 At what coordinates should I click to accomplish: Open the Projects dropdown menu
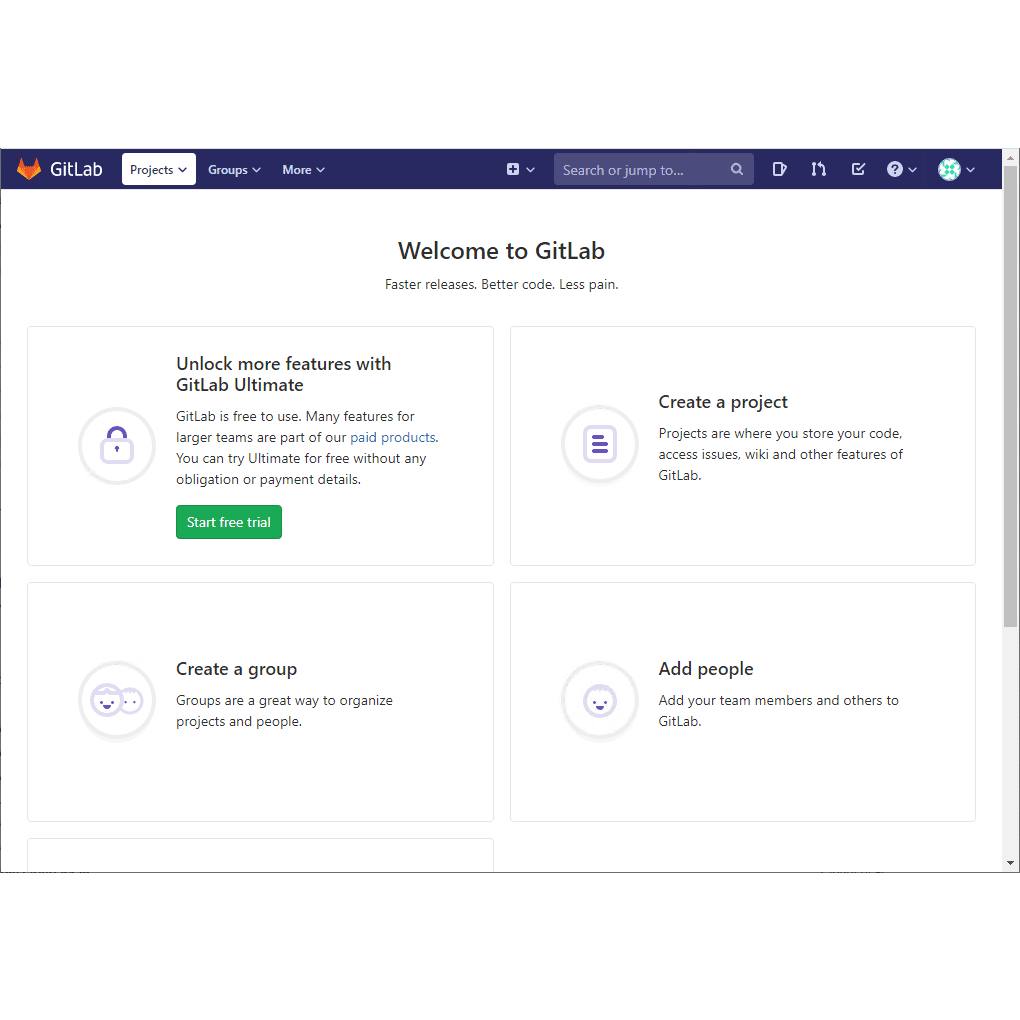pos(159,169)
